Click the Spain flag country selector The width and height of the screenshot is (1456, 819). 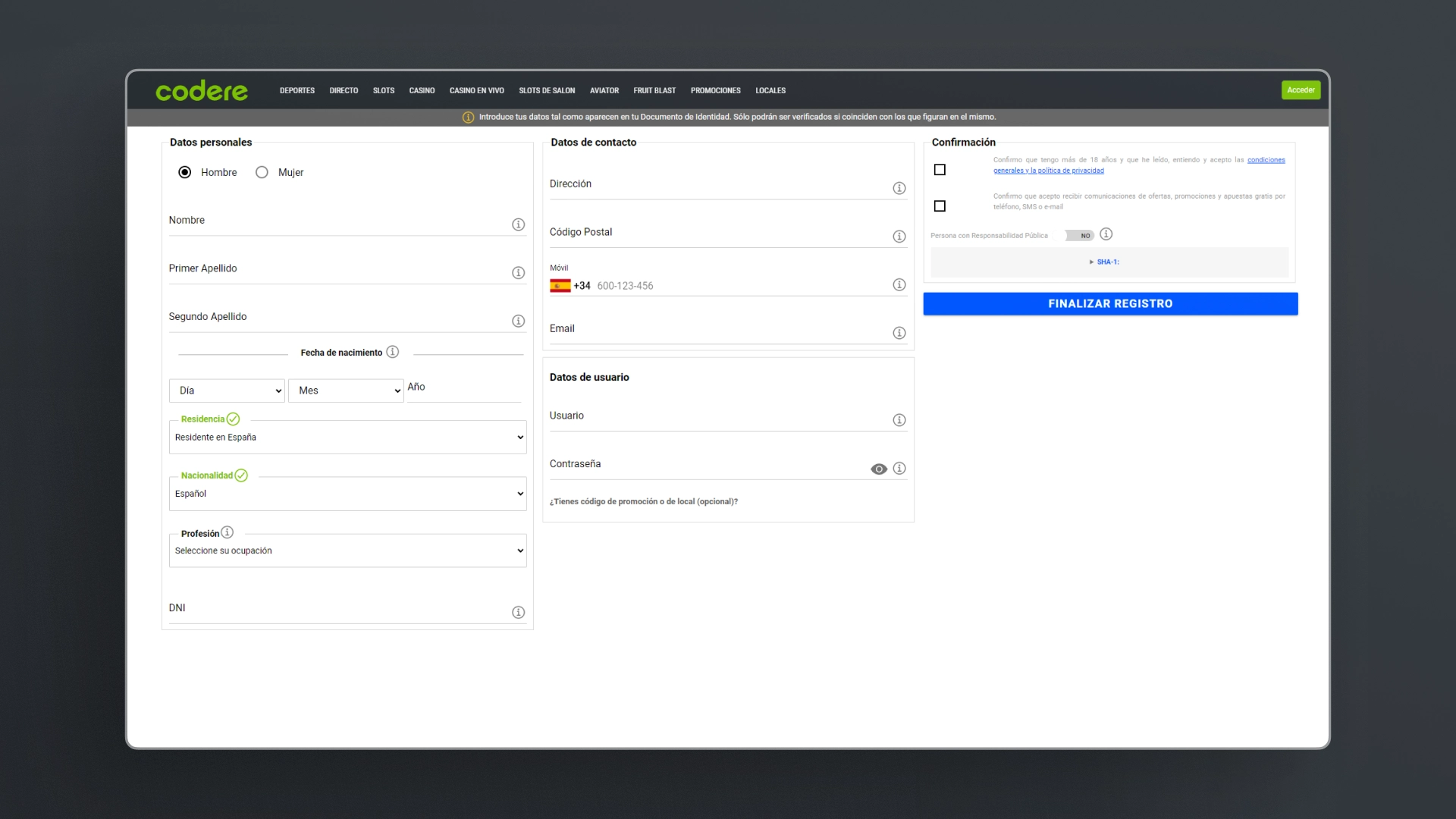[560, 286]
